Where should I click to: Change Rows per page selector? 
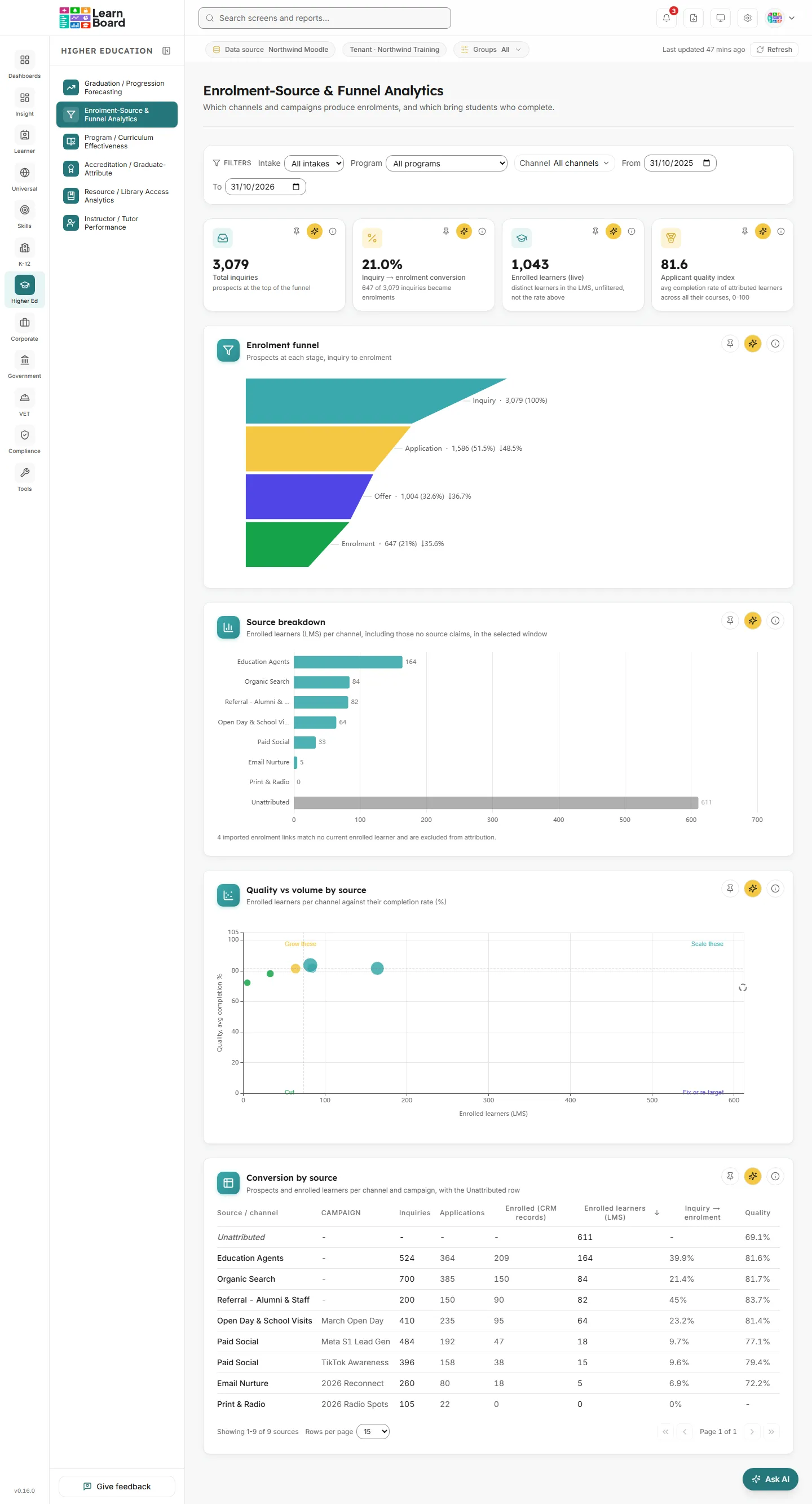coord(372,1431)
